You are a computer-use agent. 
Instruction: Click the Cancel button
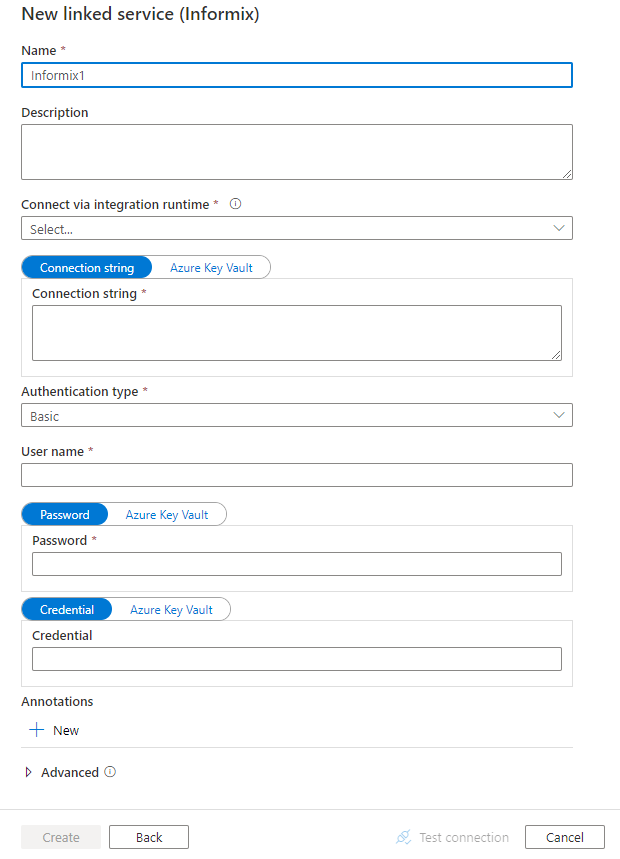[x=564, y=837]
